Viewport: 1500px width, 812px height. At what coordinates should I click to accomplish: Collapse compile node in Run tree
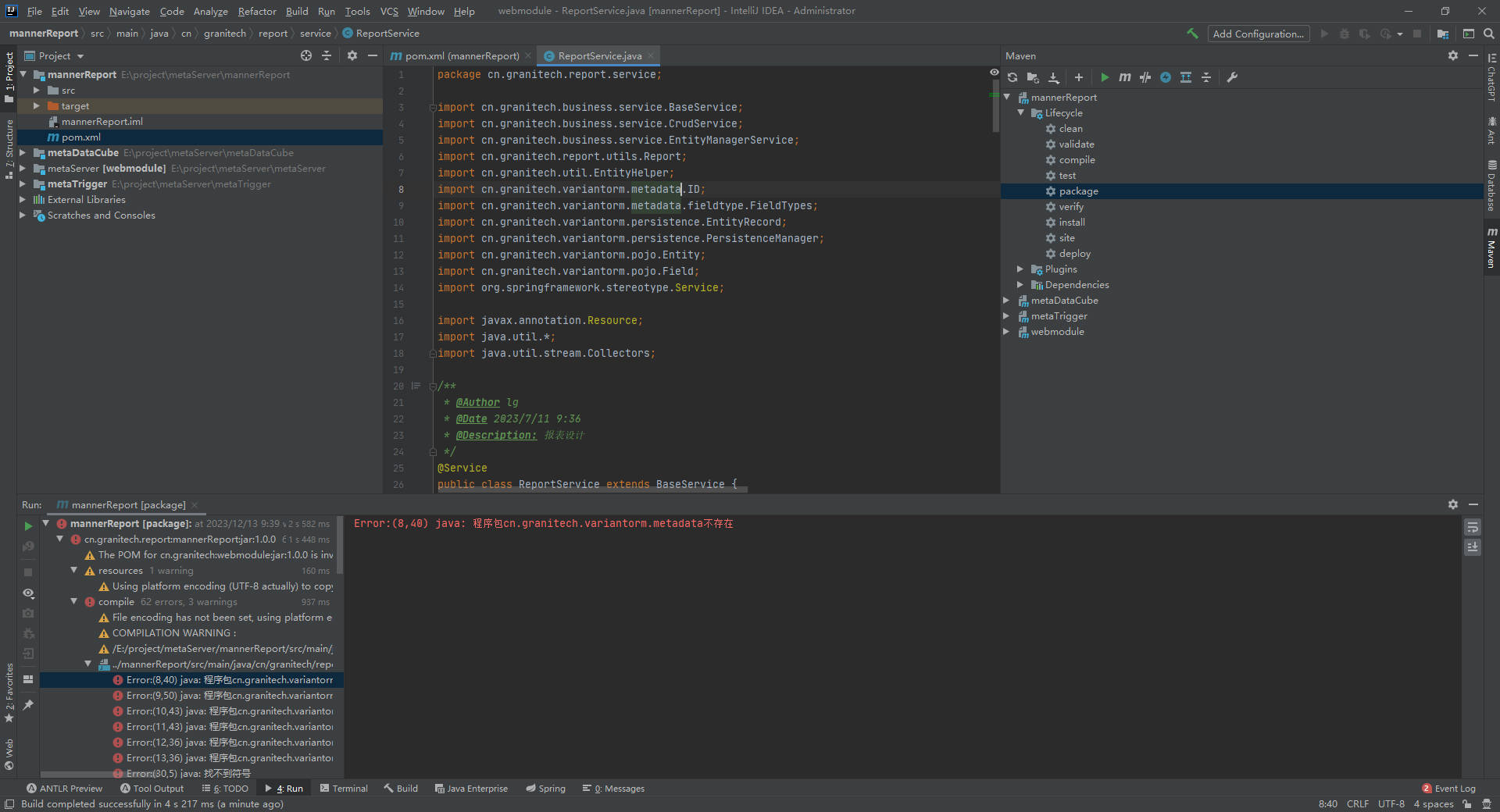(73, 601)
